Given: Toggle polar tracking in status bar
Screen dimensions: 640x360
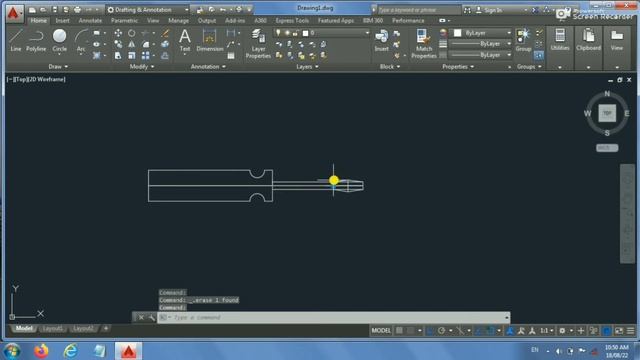Looking at the screenshot, I should (441, 331).
